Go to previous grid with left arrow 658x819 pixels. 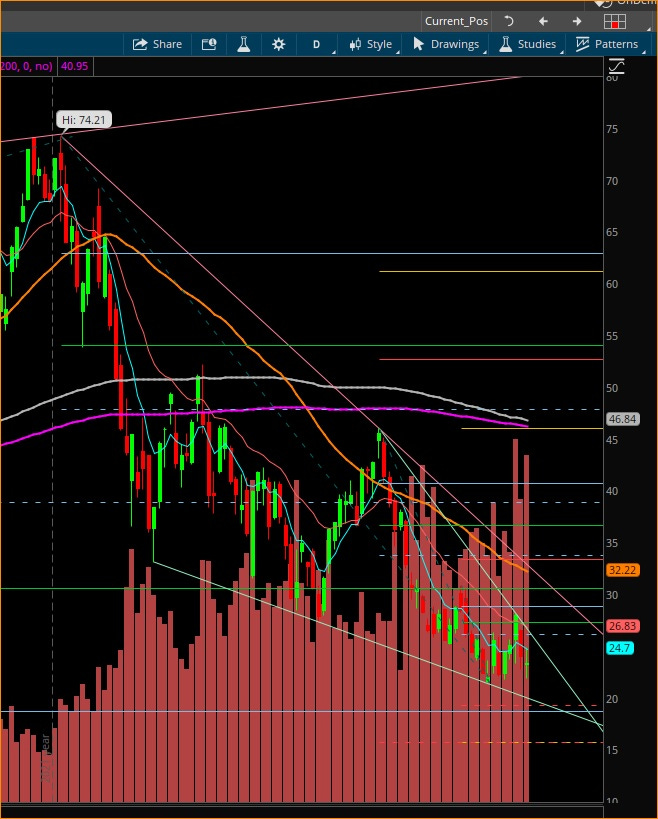(x=543, y=21)
